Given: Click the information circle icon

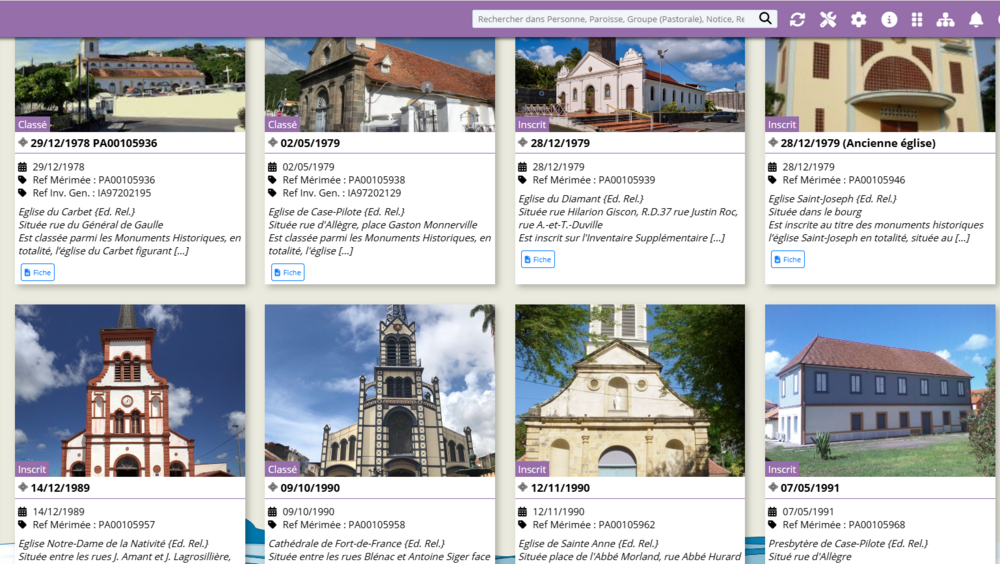Looking at the screenshot, I should [889, 19].
